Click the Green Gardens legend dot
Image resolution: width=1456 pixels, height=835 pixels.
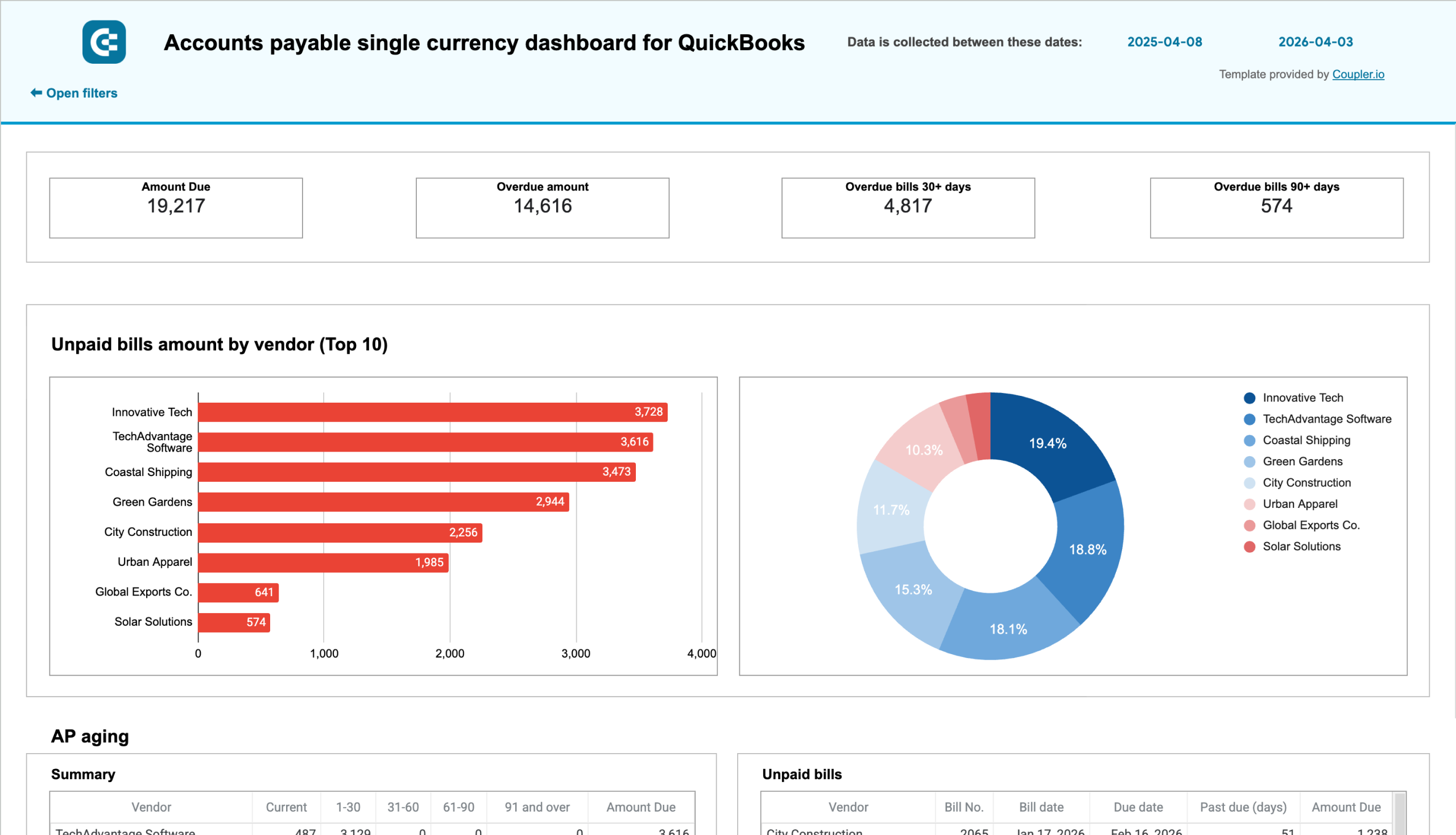click(x=1249, y=461)
